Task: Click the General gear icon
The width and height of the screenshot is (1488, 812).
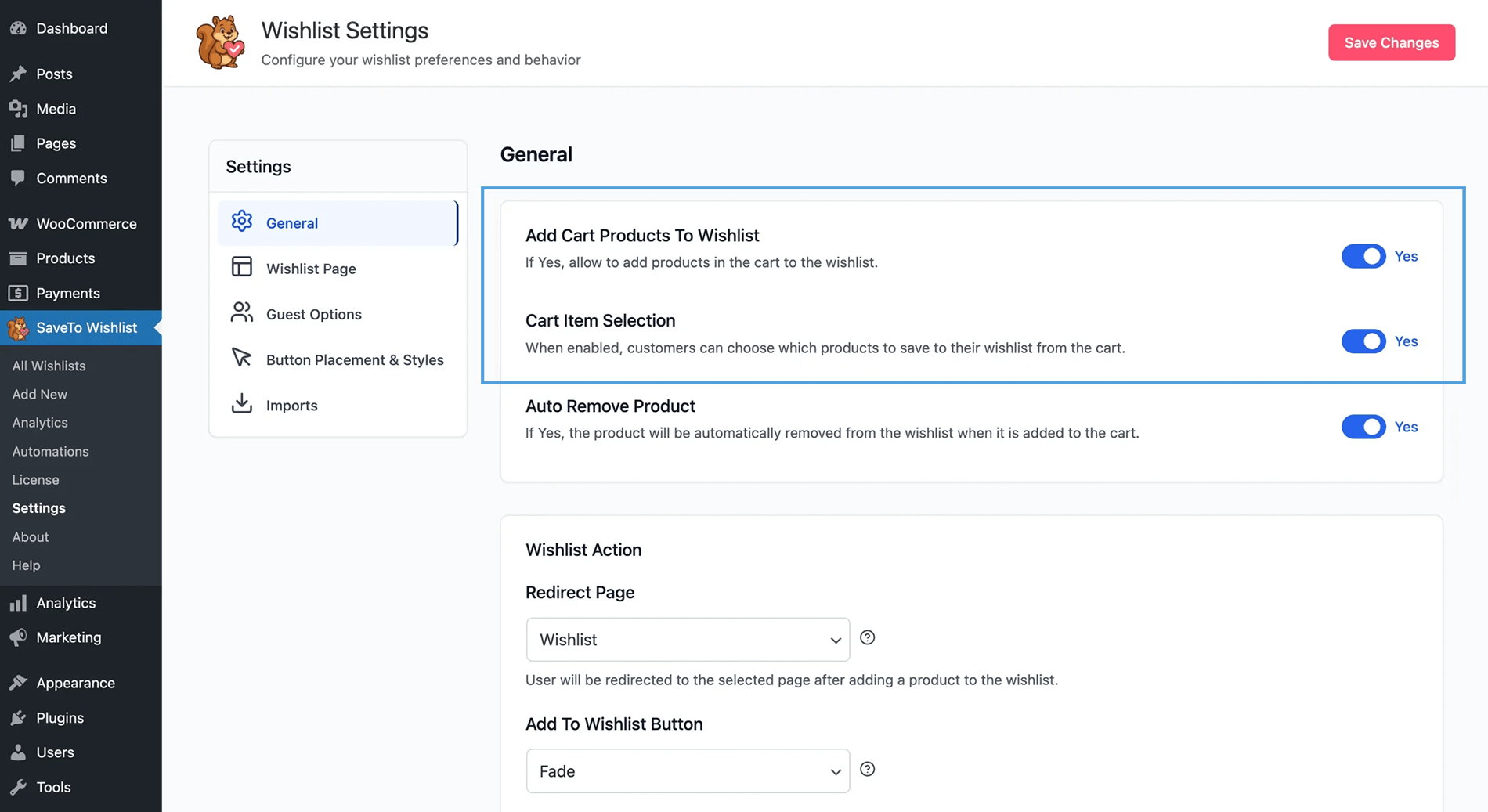Action: click(x=241, y=222)
